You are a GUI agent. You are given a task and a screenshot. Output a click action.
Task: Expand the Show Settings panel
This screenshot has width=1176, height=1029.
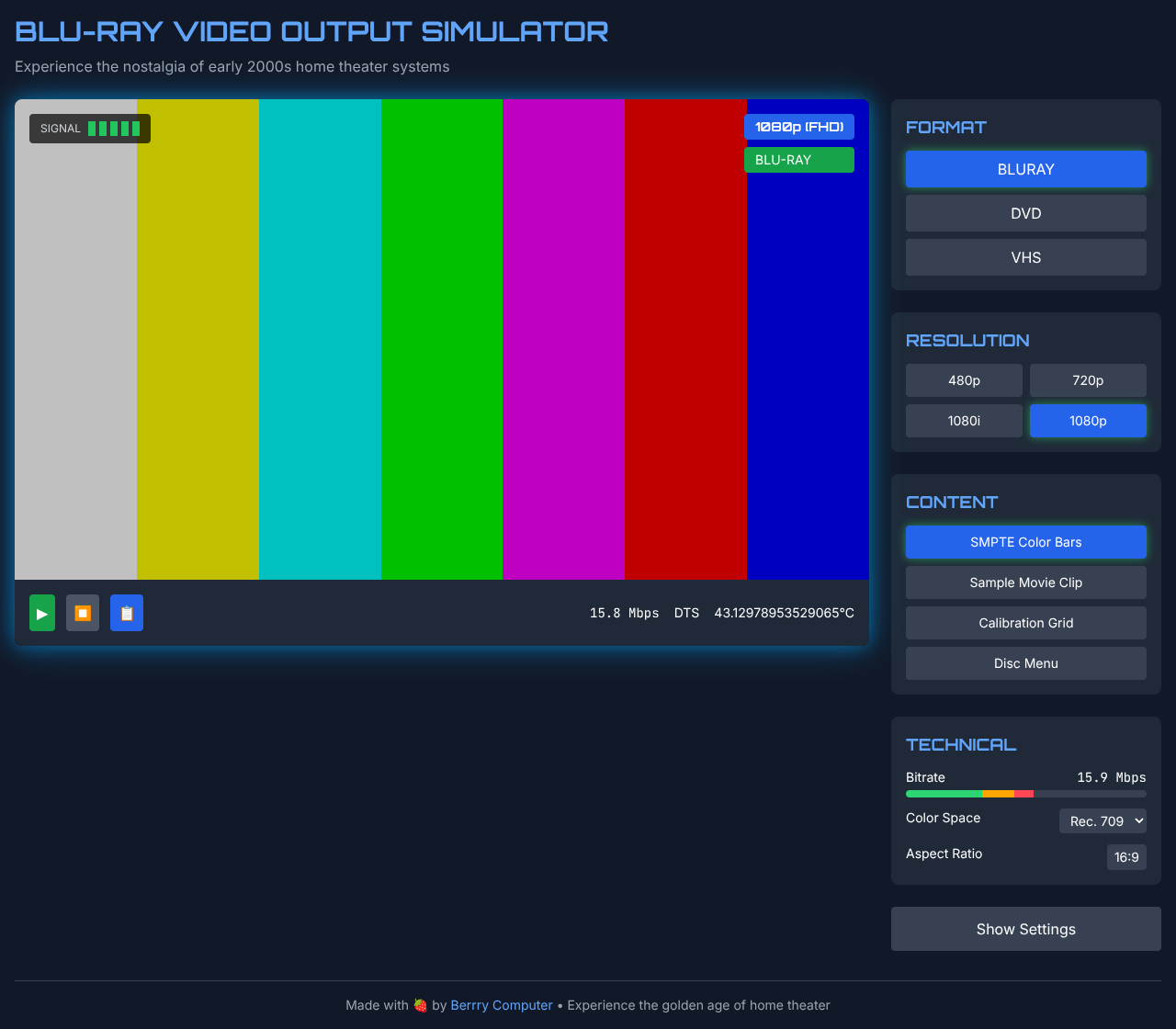(x=1025, y=929)
